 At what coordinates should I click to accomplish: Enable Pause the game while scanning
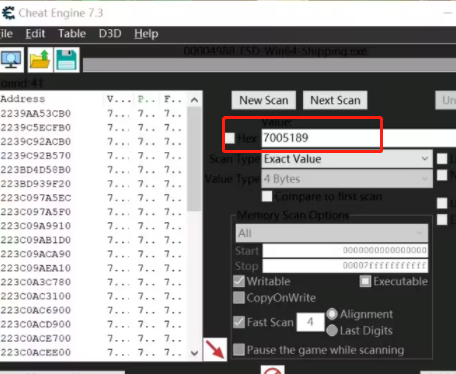(239, 350)
